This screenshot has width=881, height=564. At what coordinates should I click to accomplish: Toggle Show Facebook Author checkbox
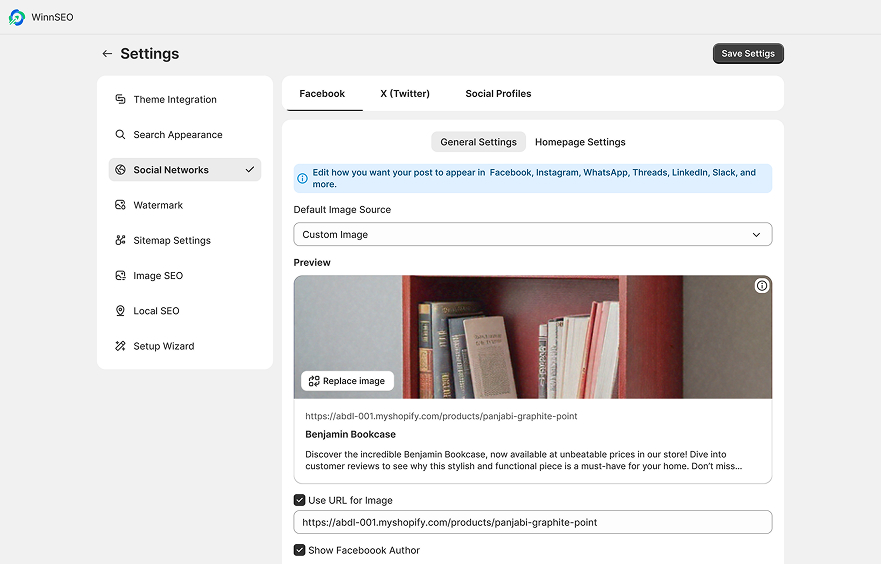tap(299, 550)
